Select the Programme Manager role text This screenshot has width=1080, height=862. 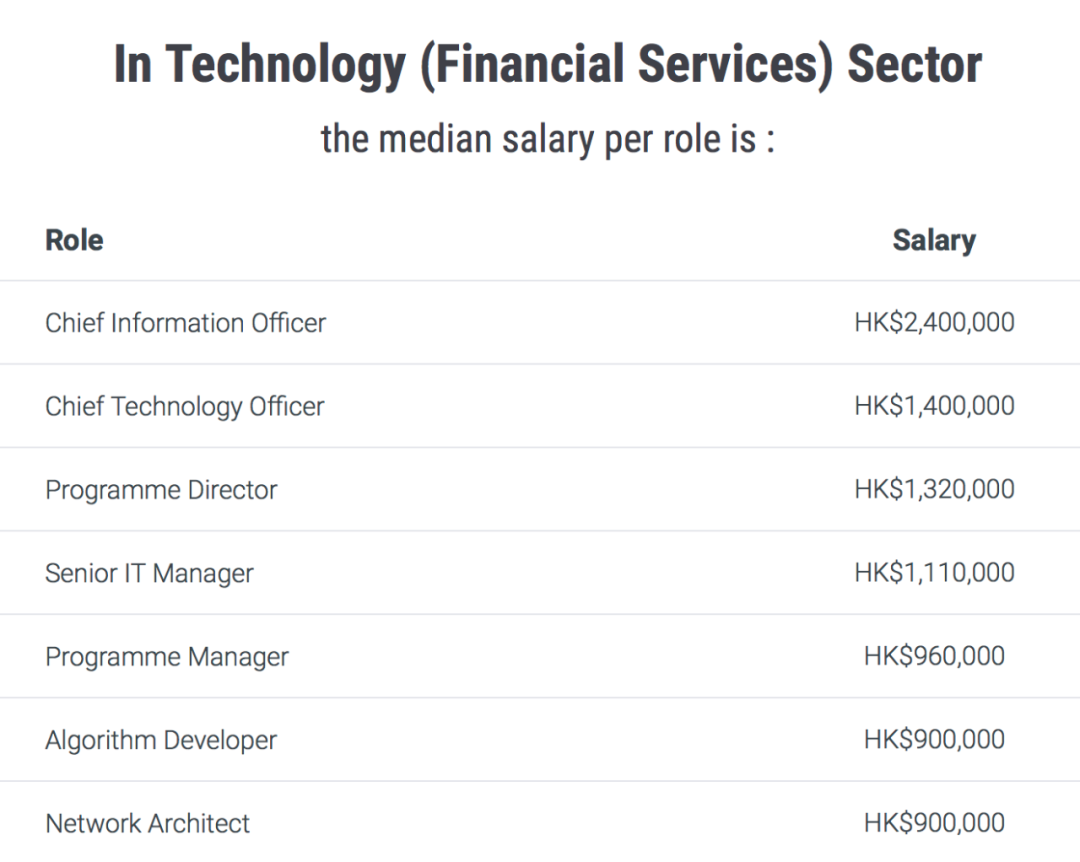167,657
